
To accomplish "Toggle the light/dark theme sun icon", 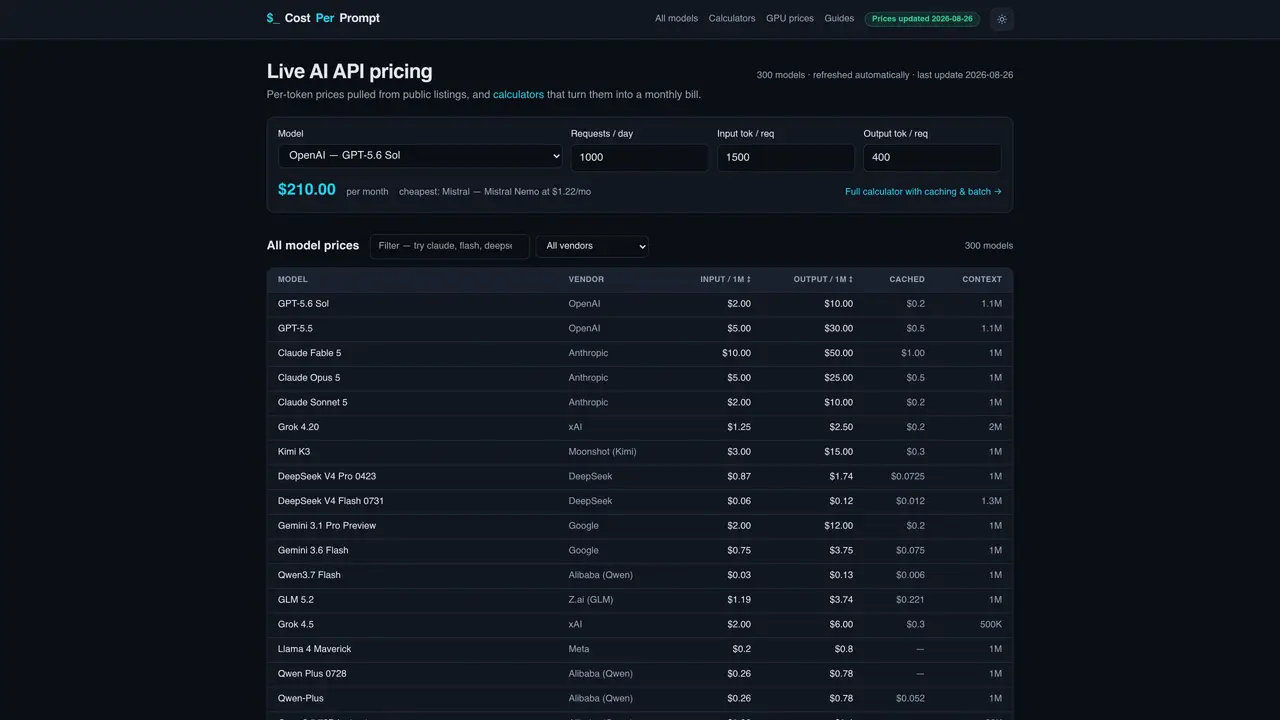I will click(x=1002, y=19).
